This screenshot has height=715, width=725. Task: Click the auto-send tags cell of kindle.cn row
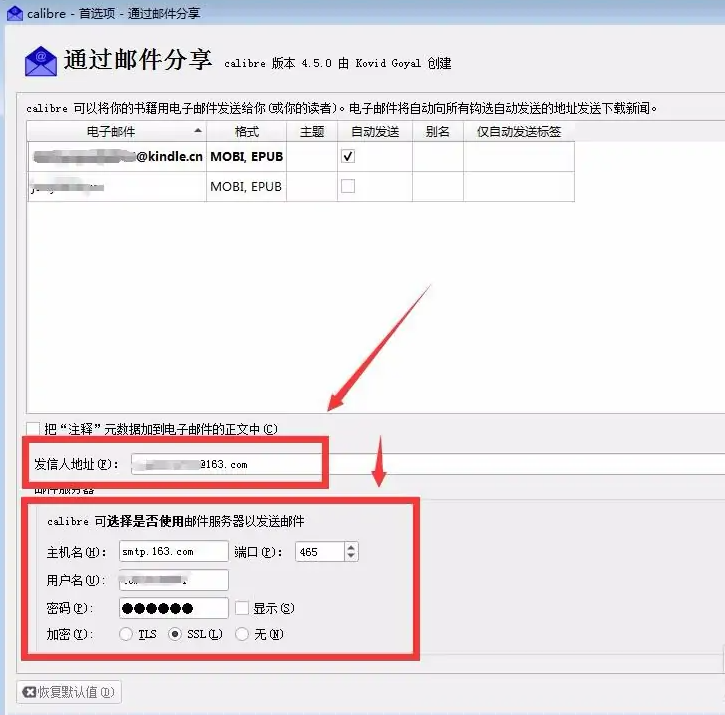tap(519, 157)
